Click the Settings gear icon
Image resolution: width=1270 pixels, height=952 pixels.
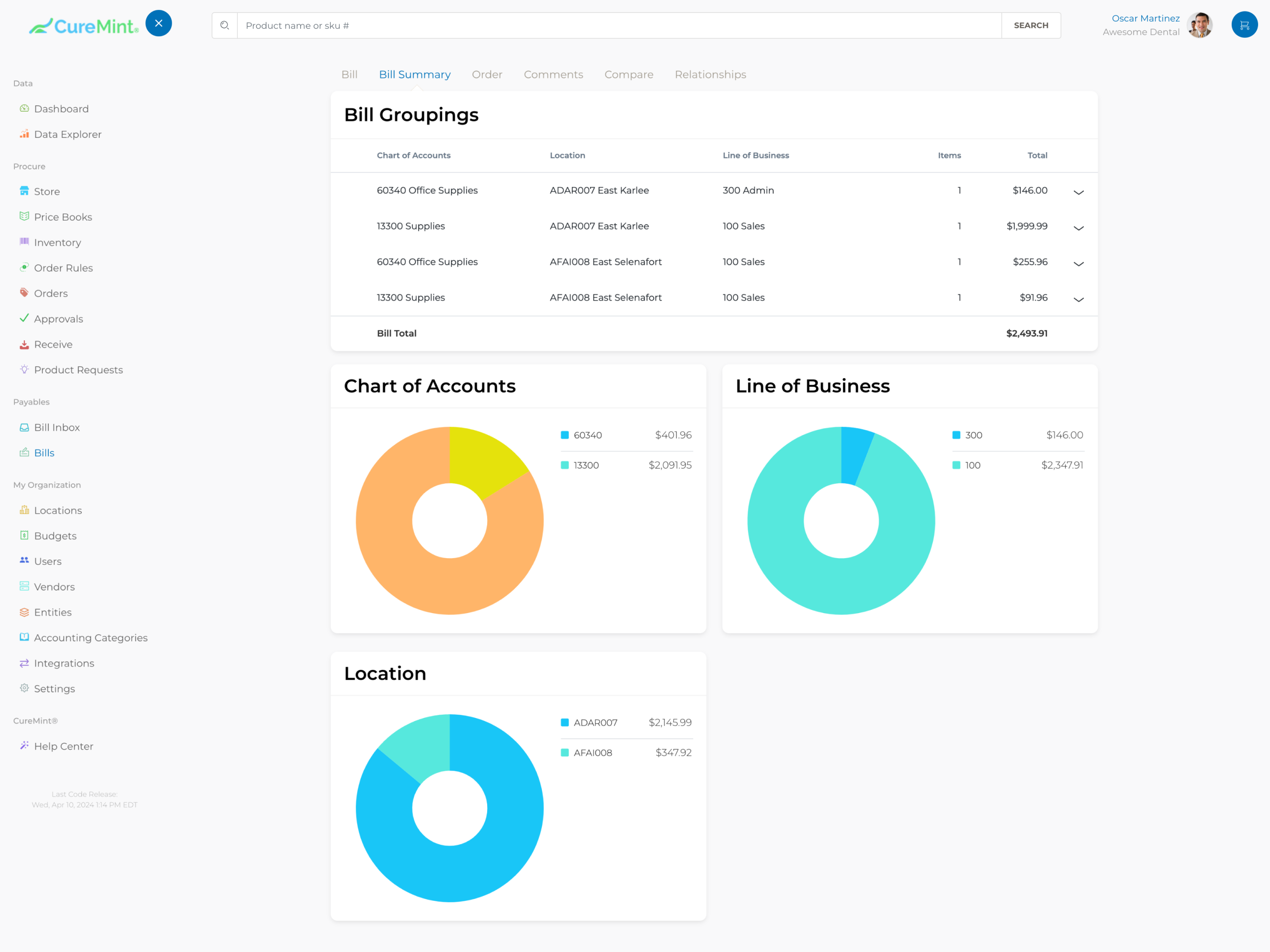pos(24,688)
